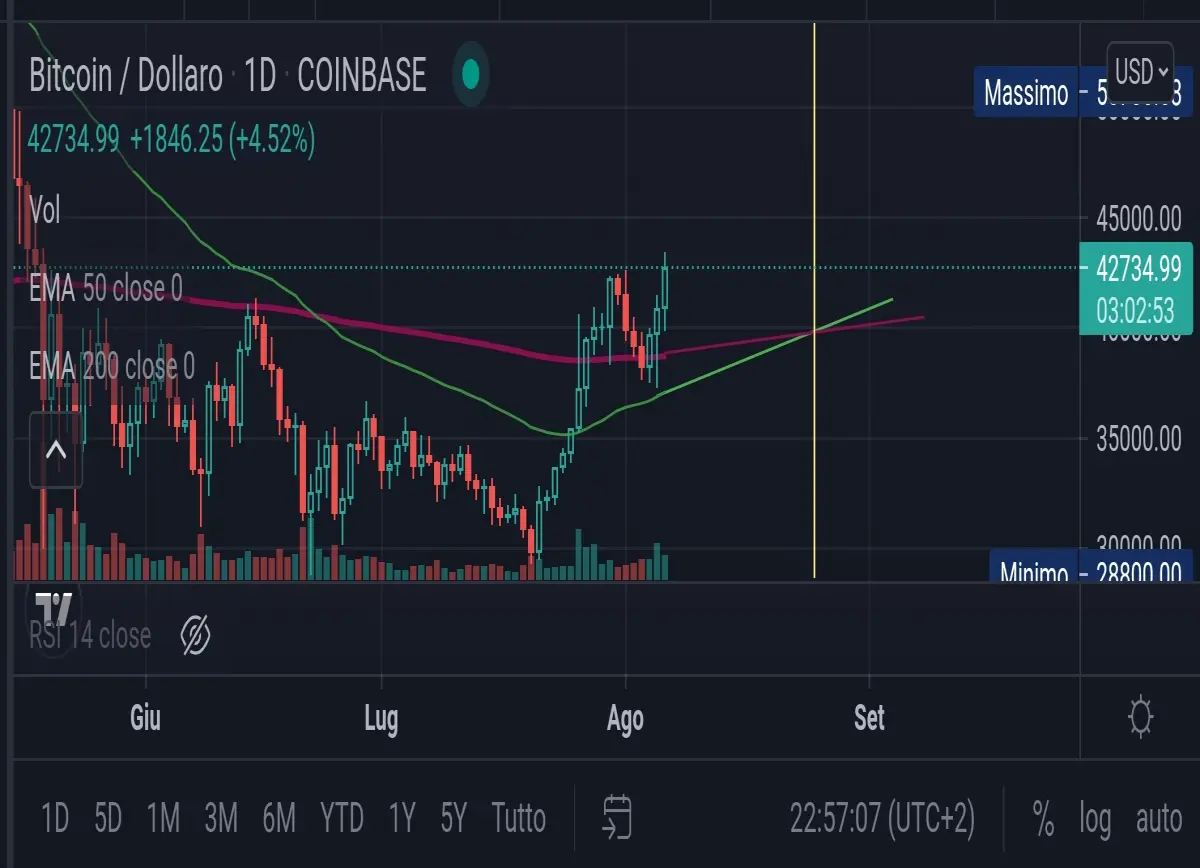This screenshot has width=1200, height=868.
Task: Select the RSI 14 close indicator label
Action: (x=90, y=635)
